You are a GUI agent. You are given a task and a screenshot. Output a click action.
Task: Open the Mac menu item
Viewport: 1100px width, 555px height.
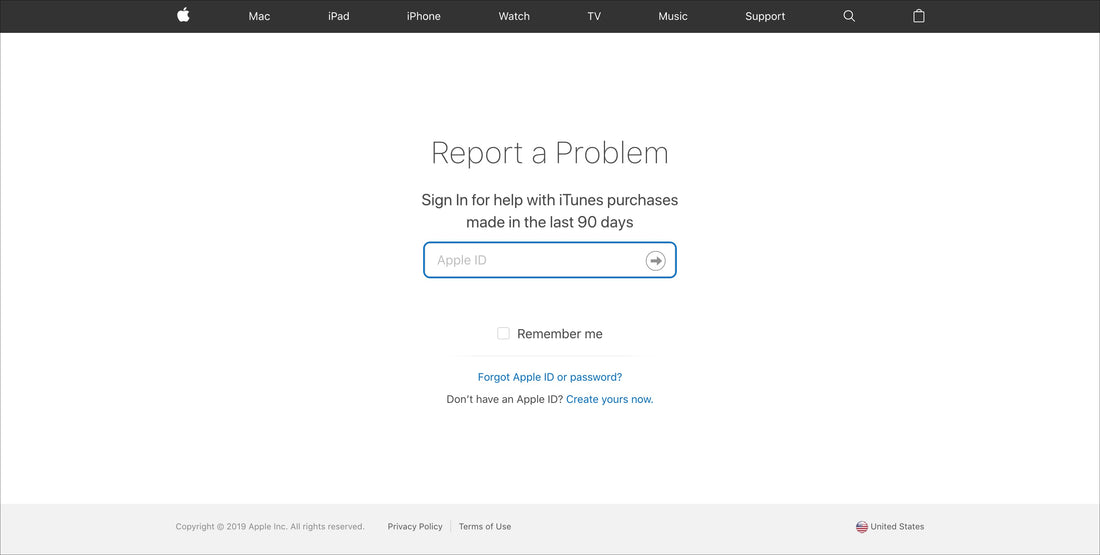point(259,16)
